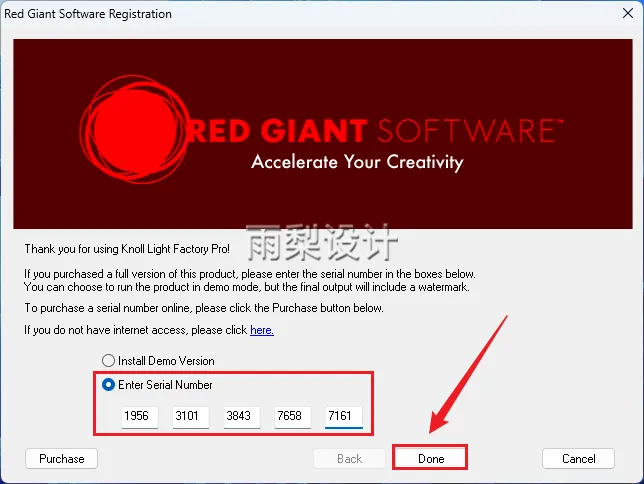
Task: Click the serial field containing 1956
Action: point(140,417)
